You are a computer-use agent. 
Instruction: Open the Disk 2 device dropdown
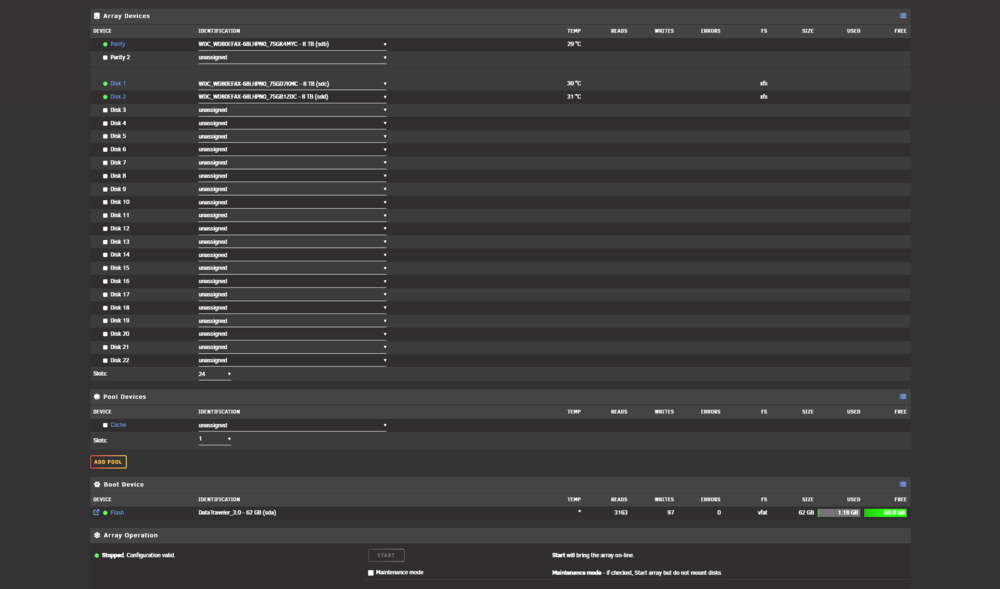coord(292,97)
